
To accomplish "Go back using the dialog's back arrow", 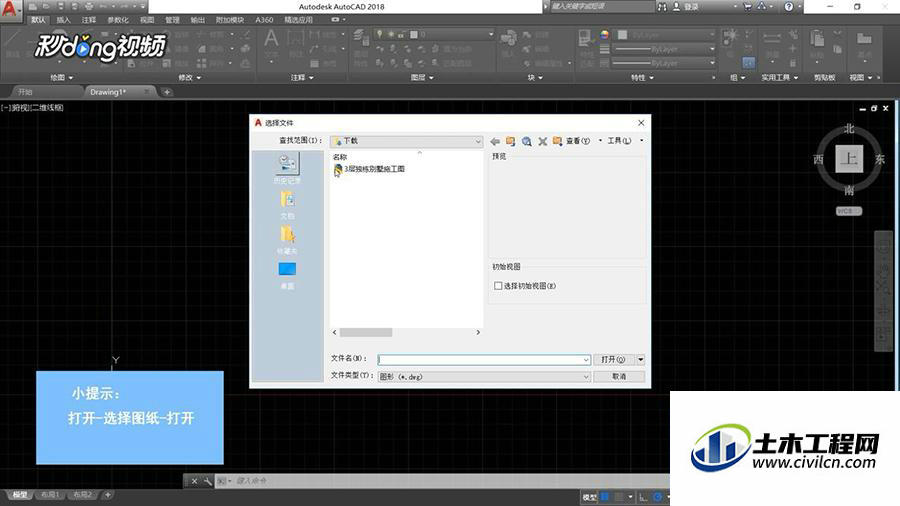I will [495, 141].
